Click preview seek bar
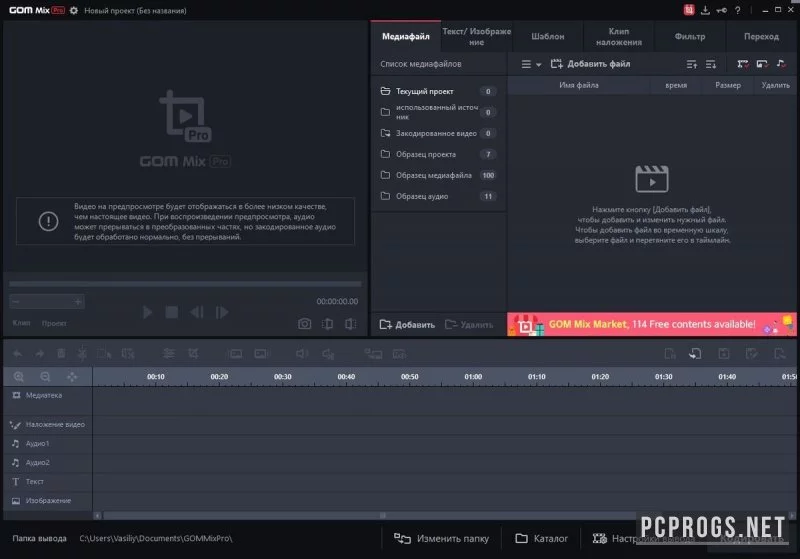Viewport: 800px width, 559px height. click(185, 284)
